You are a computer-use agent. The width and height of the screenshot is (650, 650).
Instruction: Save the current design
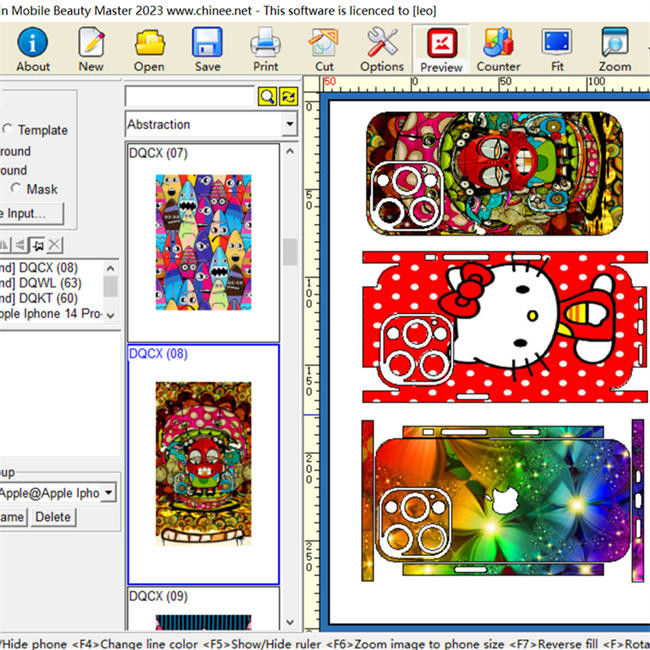pos(207,50)
